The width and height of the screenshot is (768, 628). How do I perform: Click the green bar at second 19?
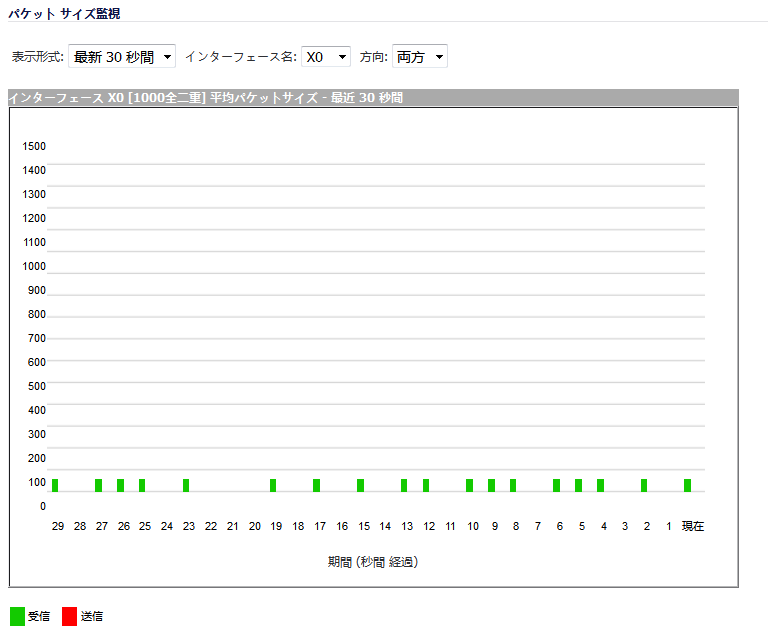pos(273,485)
